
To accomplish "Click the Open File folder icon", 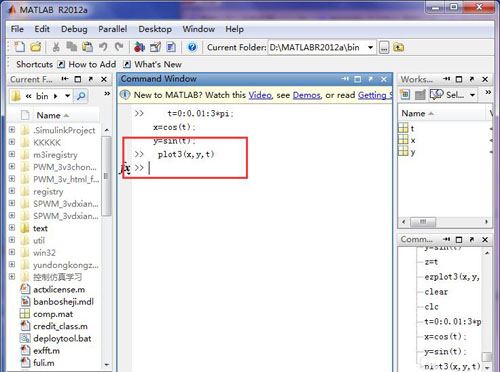I will (35, 47).
